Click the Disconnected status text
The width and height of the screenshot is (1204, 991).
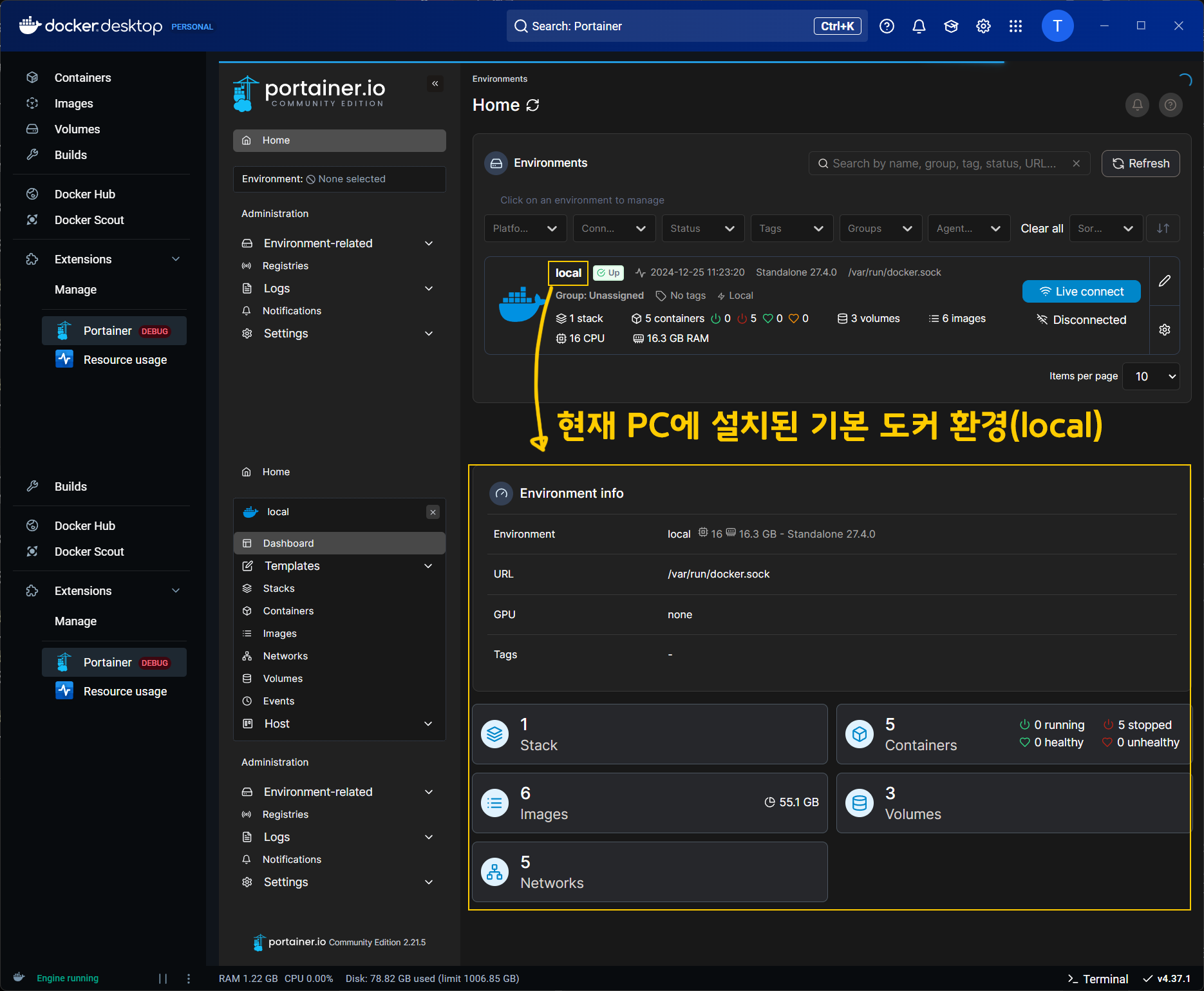click(1089, 320)
